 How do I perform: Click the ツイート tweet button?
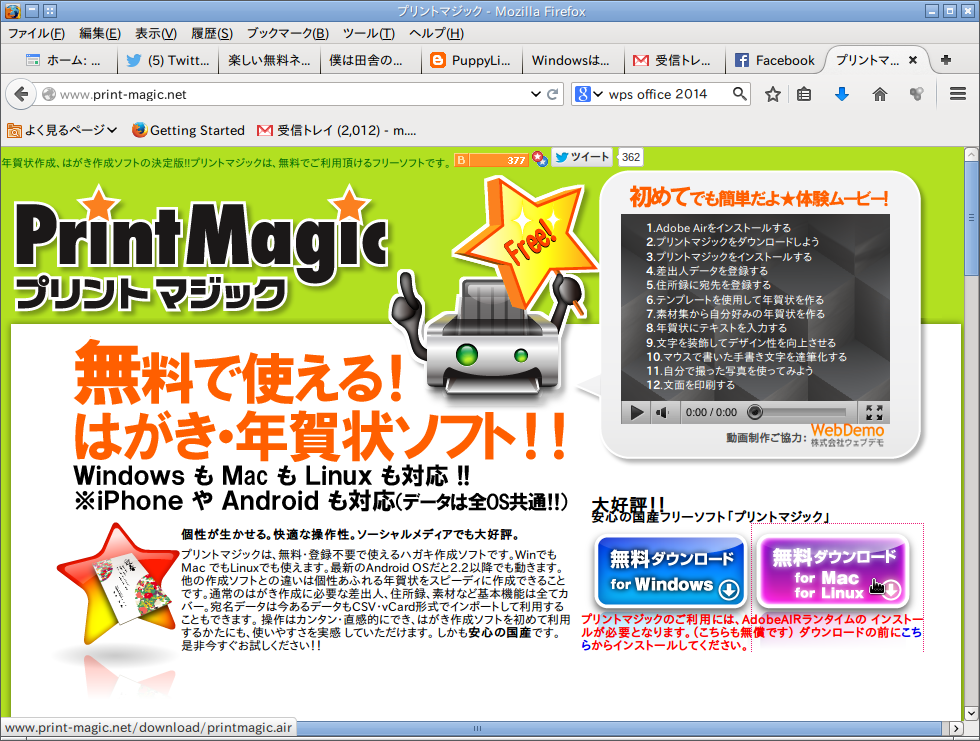coord(582,157)
